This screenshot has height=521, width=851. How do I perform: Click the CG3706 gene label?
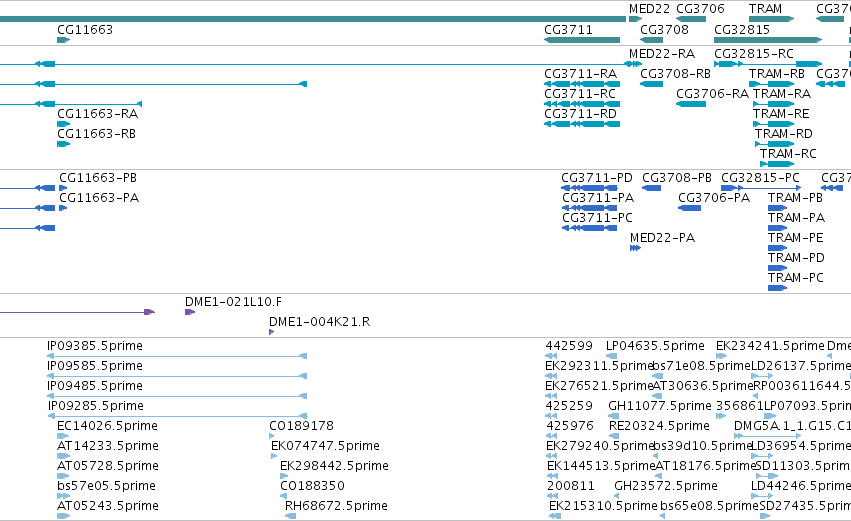tap(700, 9)
